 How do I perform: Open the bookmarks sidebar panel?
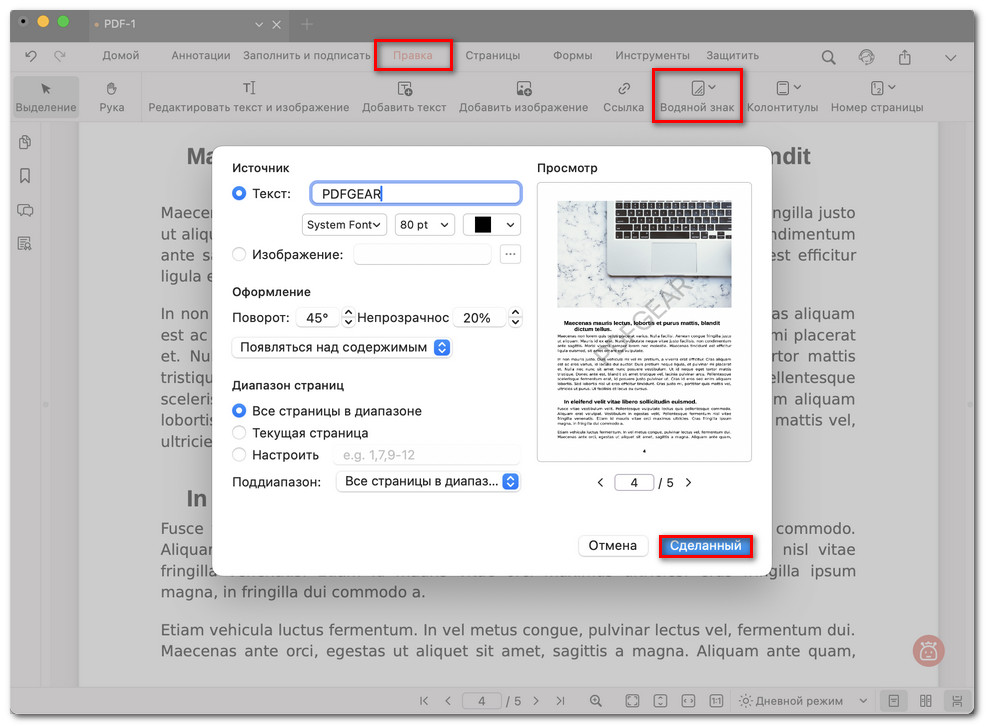pyautogui.click(x=25, y=176)
